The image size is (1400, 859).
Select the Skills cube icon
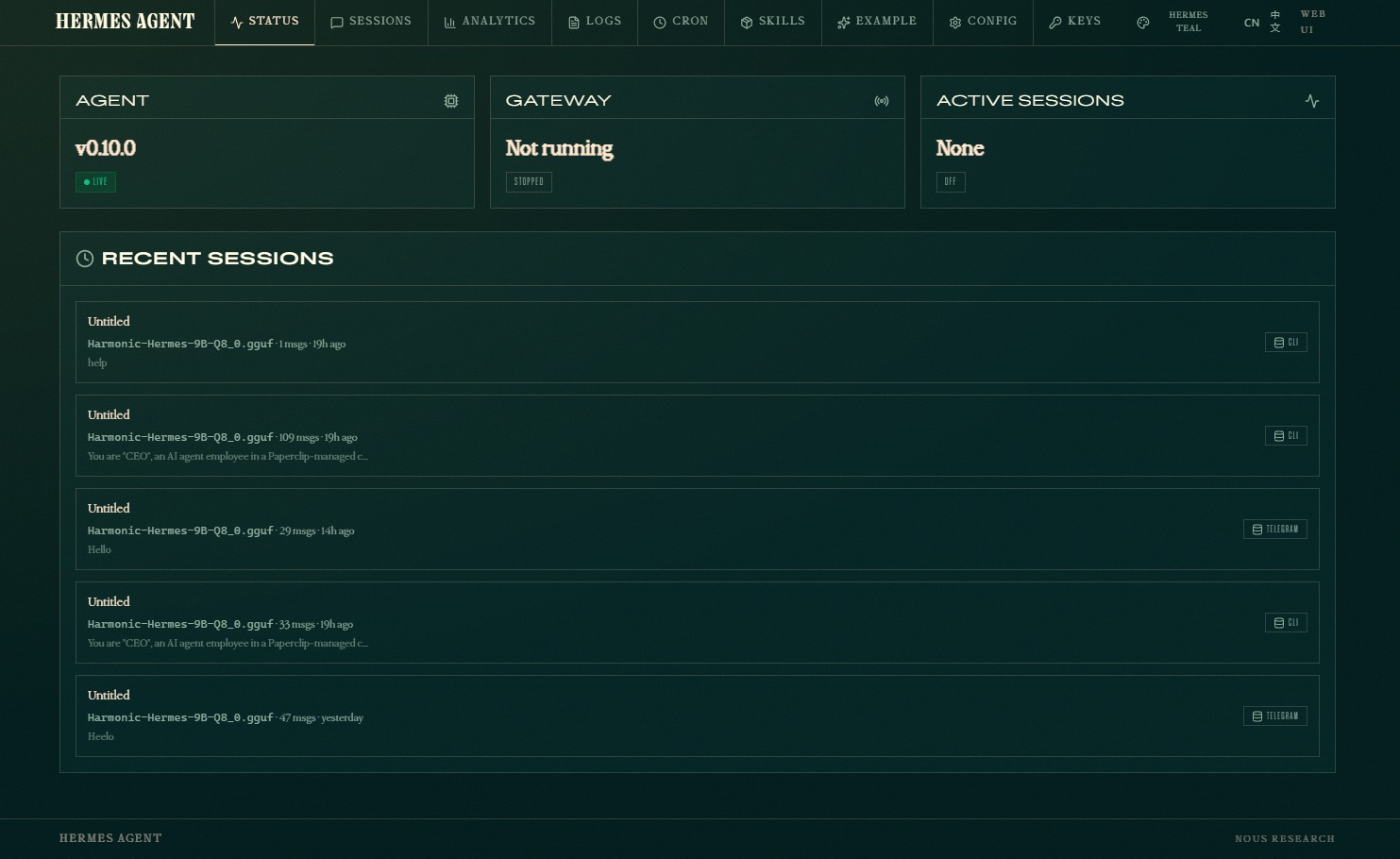(745, 21)
